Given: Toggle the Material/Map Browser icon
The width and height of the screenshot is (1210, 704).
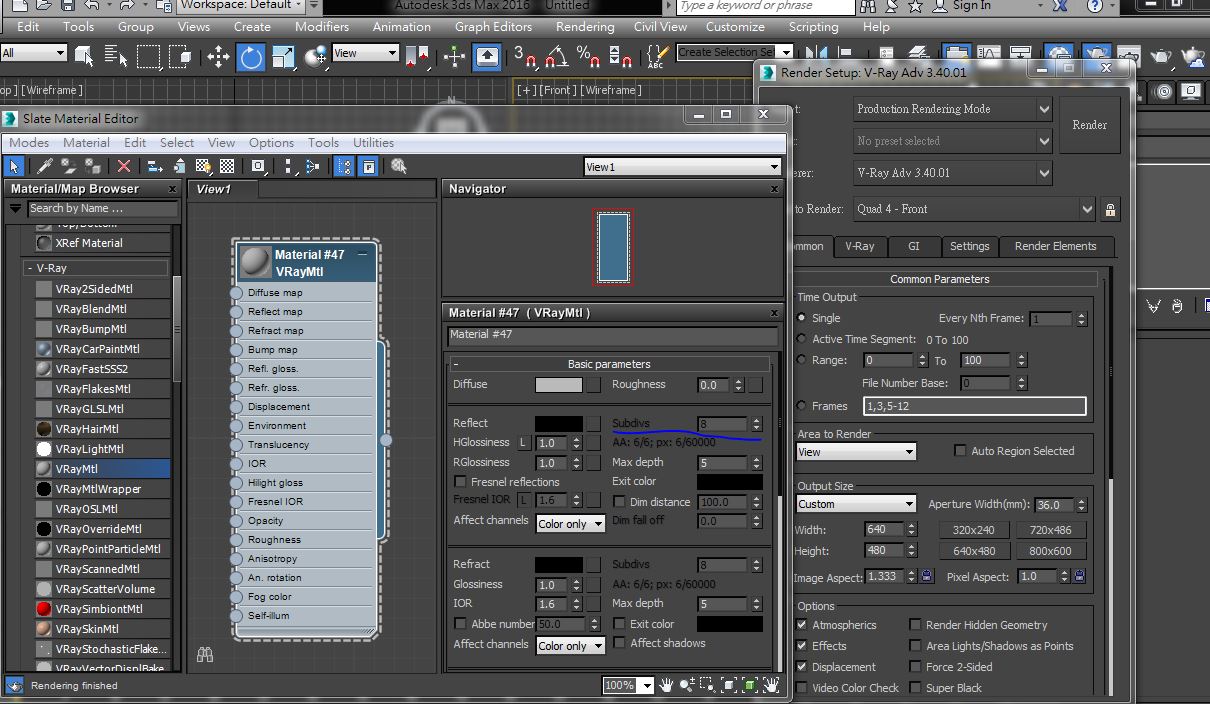Looking at the screenshot, I should (345, 166).
